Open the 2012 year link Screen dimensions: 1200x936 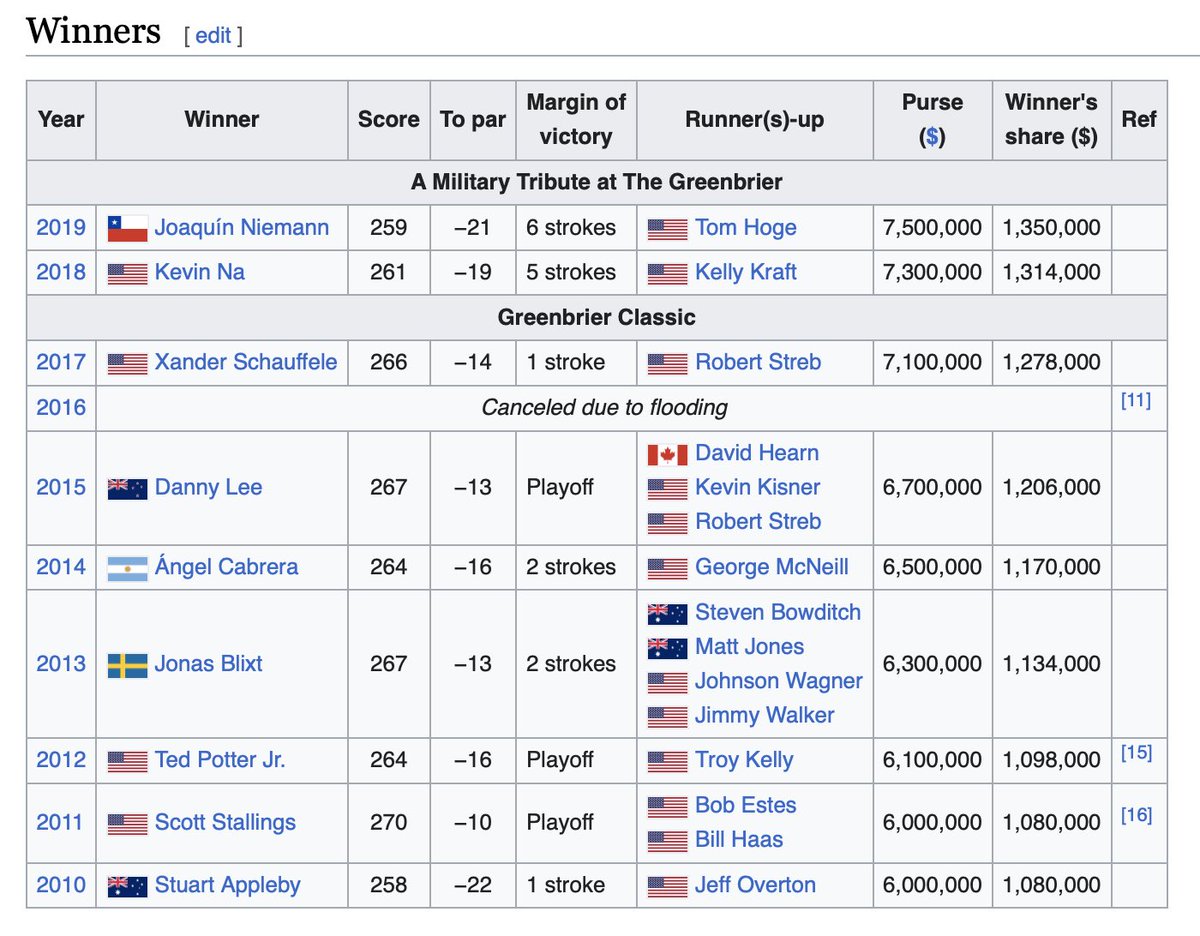point(61,760)
